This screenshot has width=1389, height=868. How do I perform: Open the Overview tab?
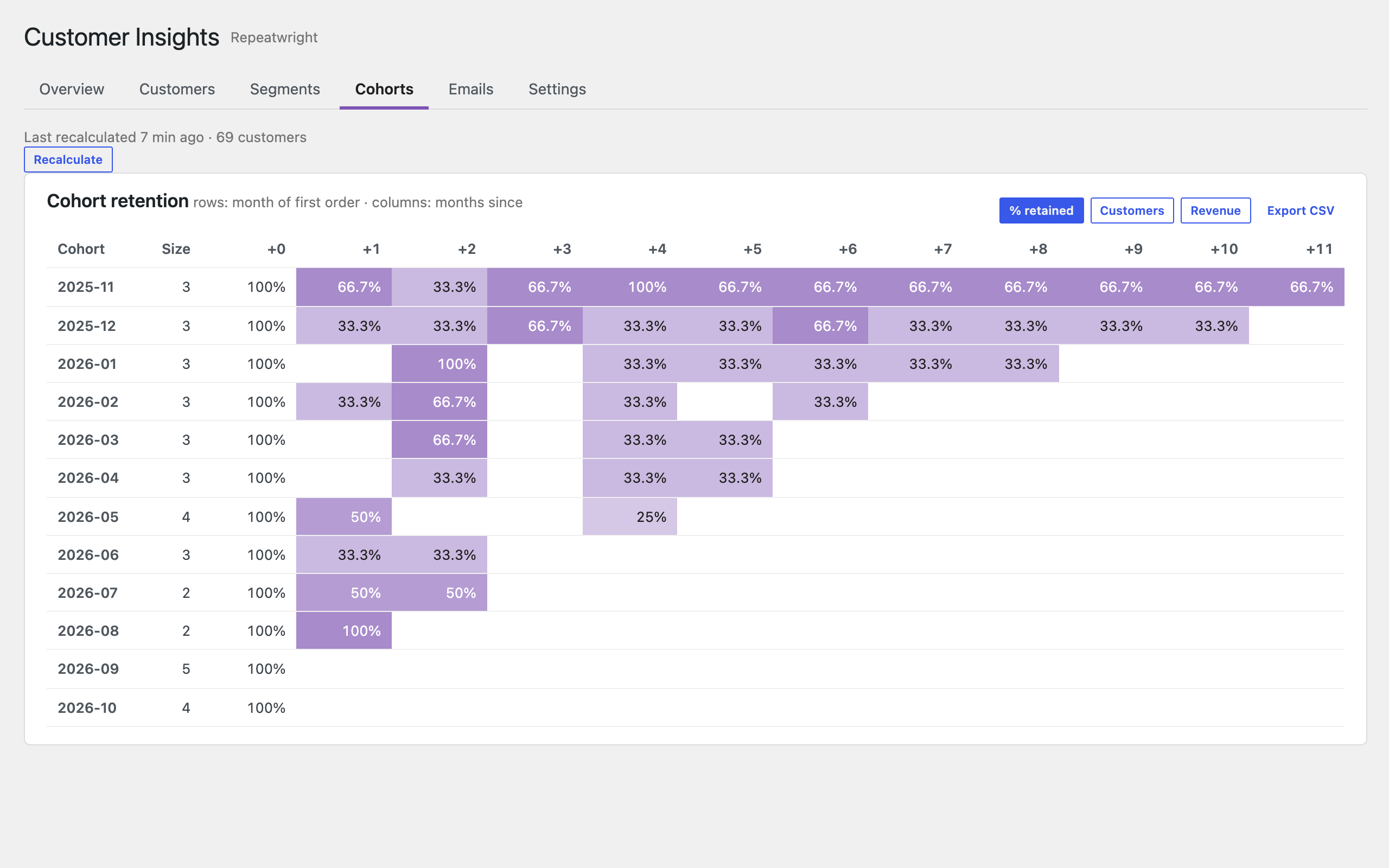click(x=72, y=90)
